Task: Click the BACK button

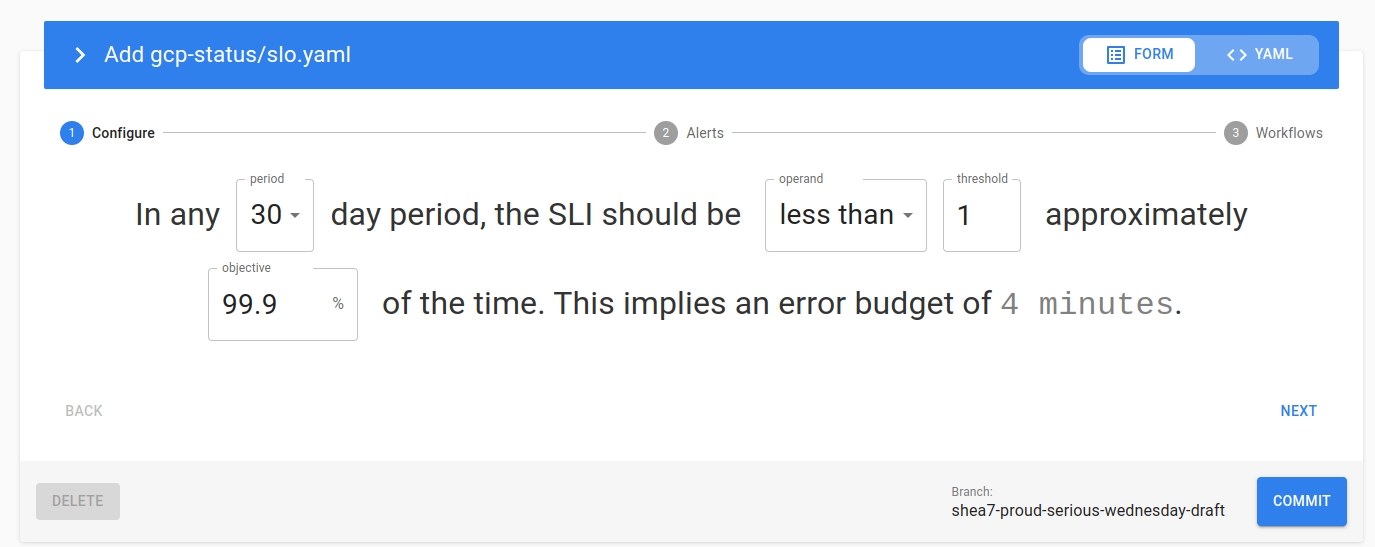Action: tap(84, 411)
